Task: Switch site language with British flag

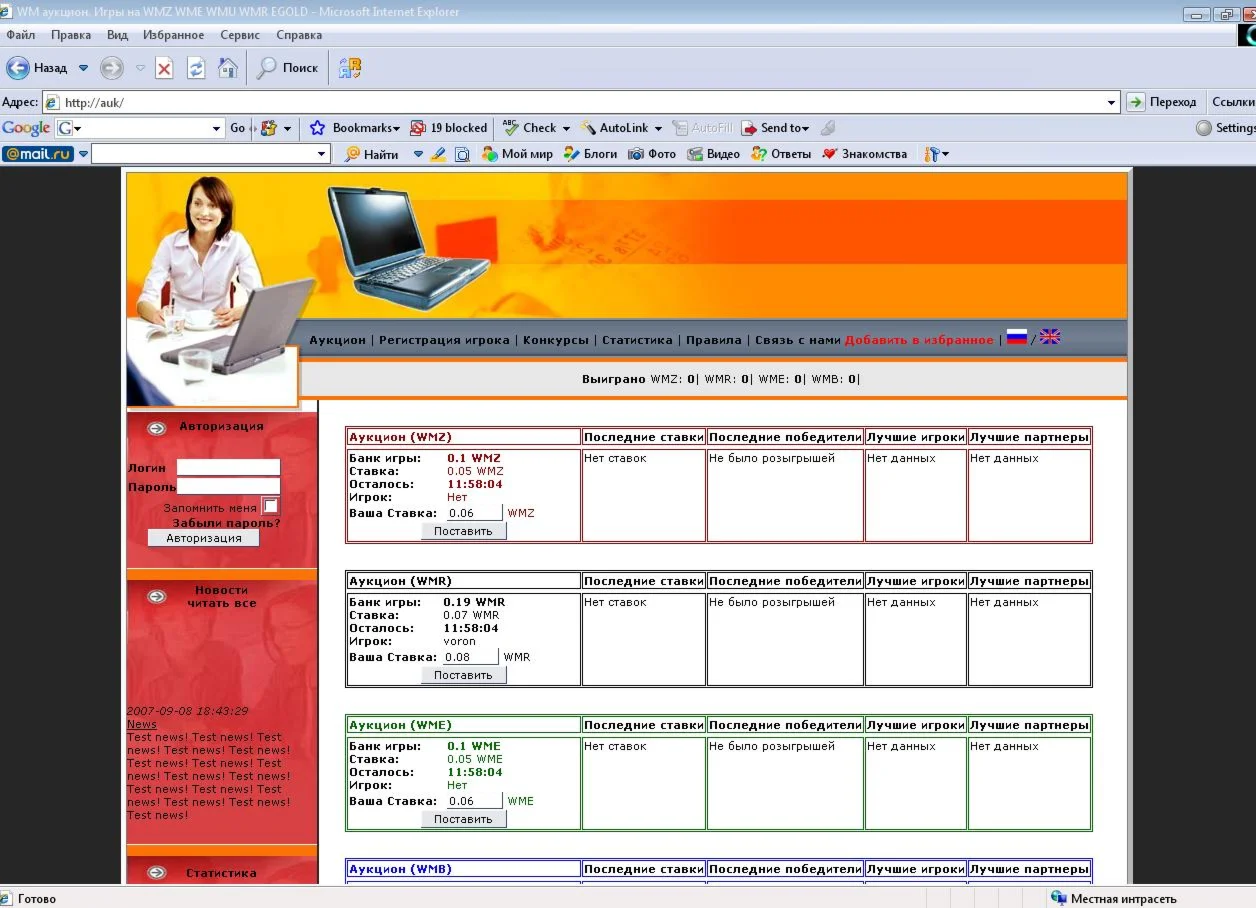Action: [1049, 337]
